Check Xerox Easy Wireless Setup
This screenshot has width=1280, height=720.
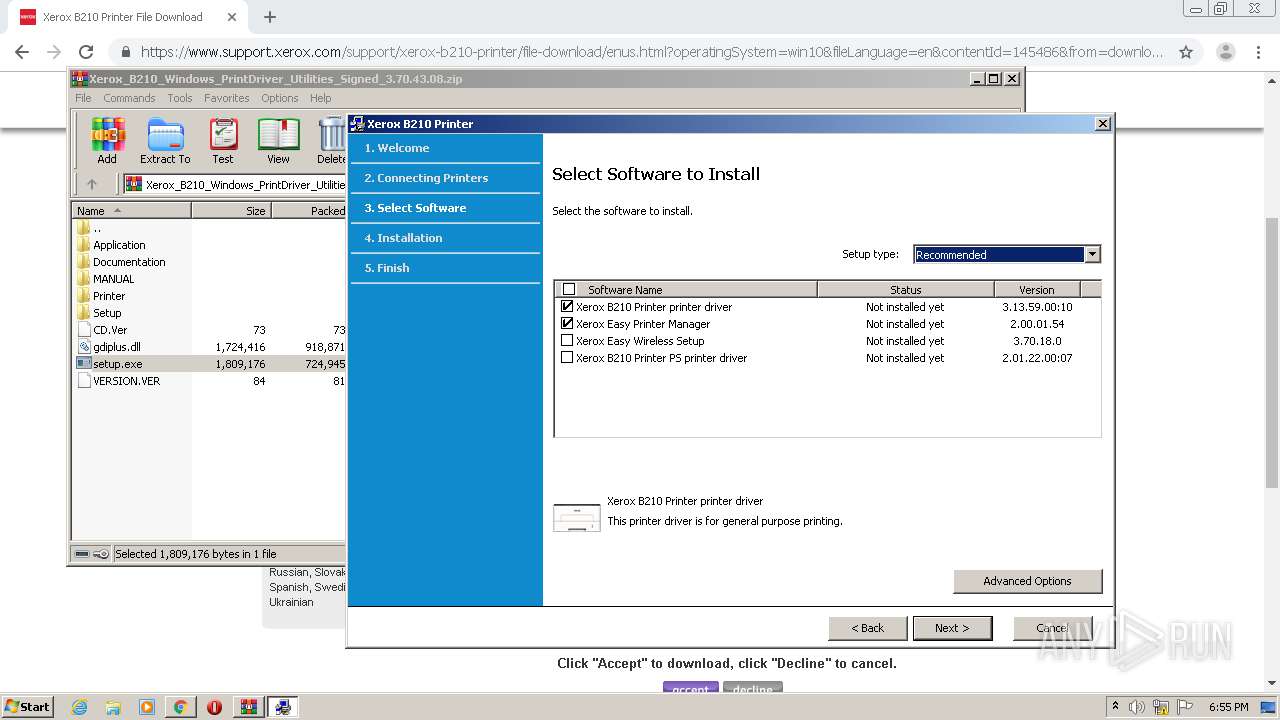point(568,341)
